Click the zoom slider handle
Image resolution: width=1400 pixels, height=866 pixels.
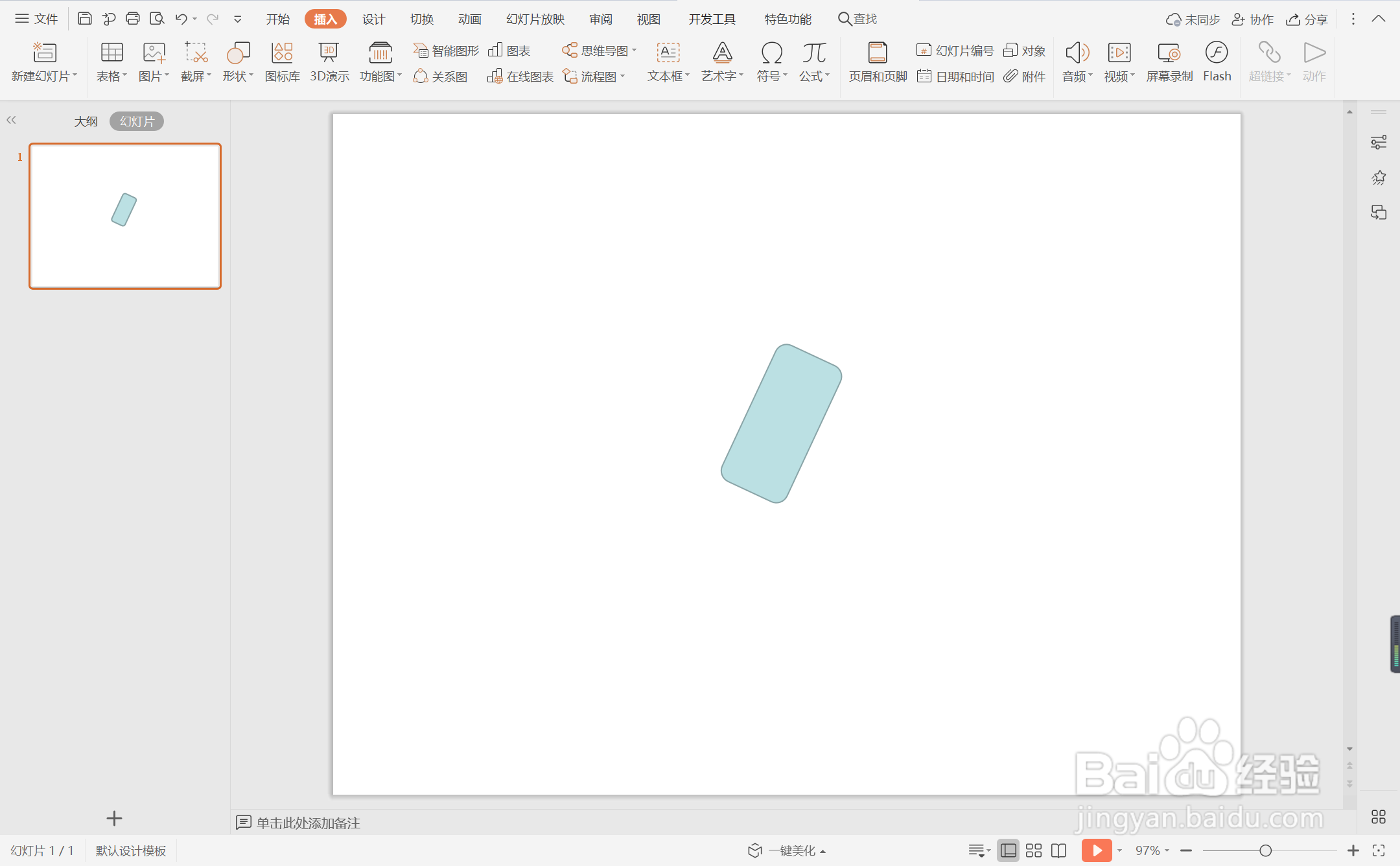[x=1265, y=850]
